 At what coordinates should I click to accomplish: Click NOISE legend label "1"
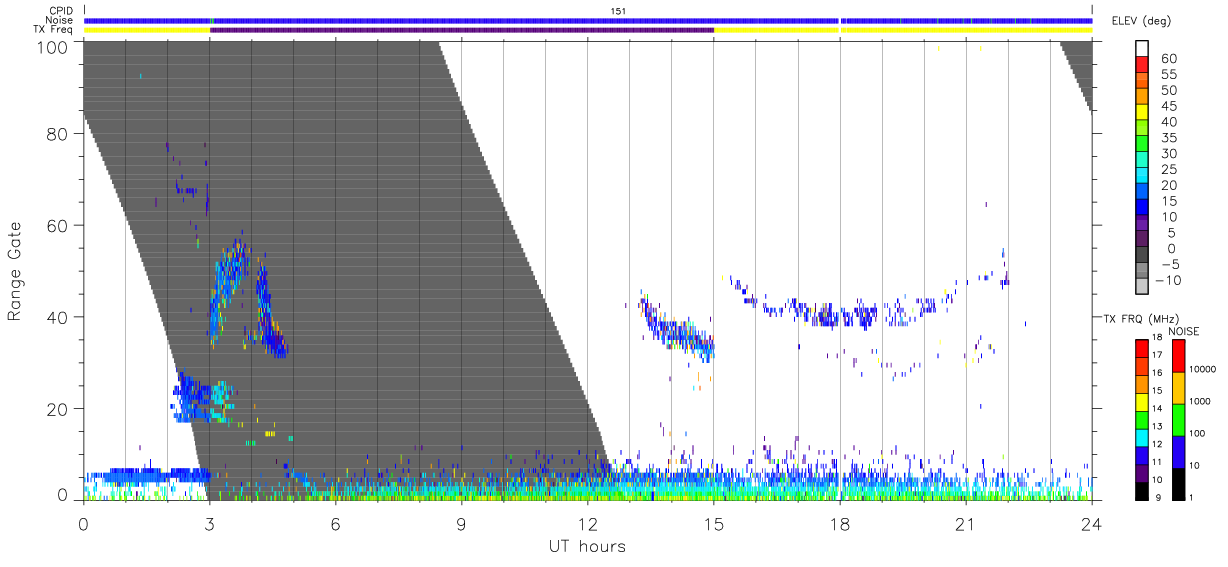(x=1193, y=497)
